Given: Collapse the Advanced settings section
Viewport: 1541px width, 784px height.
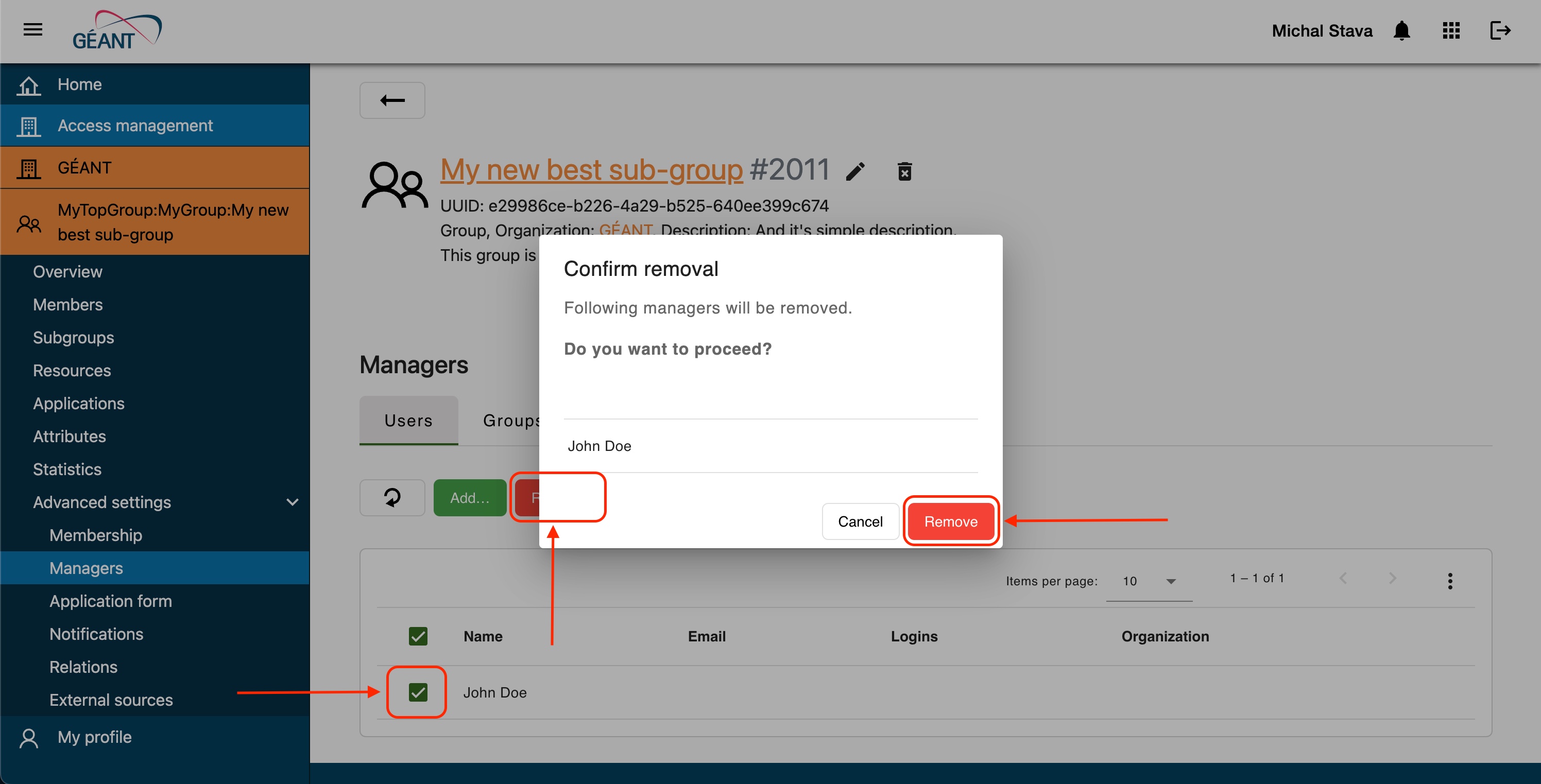Looking at the screenshot, I should point(292,502).
